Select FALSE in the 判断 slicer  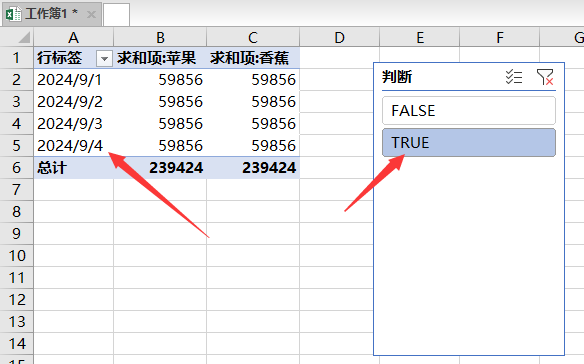click(469, 111)
